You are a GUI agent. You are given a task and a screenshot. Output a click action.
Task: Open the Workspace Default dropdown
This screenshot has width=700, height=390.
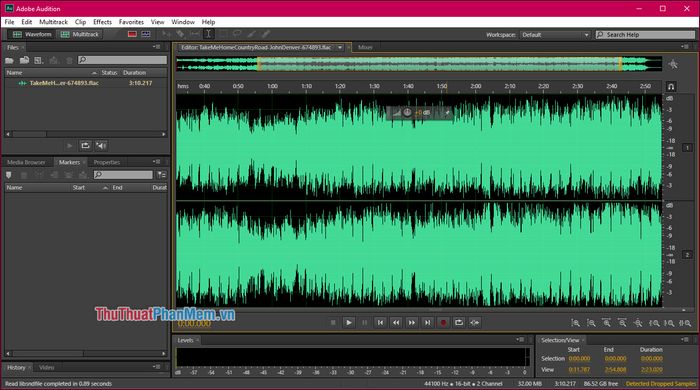point(555,34)
